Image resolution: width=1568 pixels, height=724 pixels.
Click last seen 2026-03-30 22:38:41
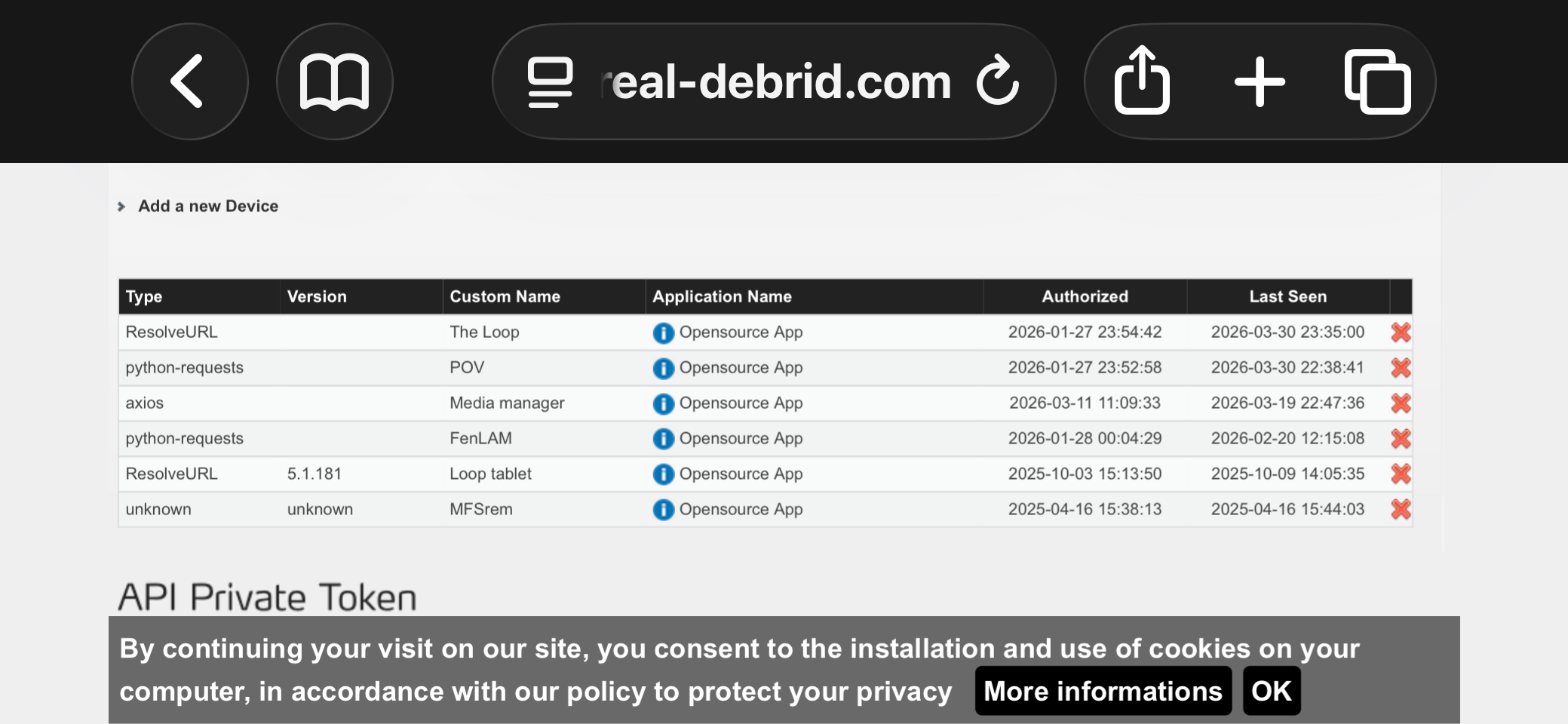click(1287, 367)
